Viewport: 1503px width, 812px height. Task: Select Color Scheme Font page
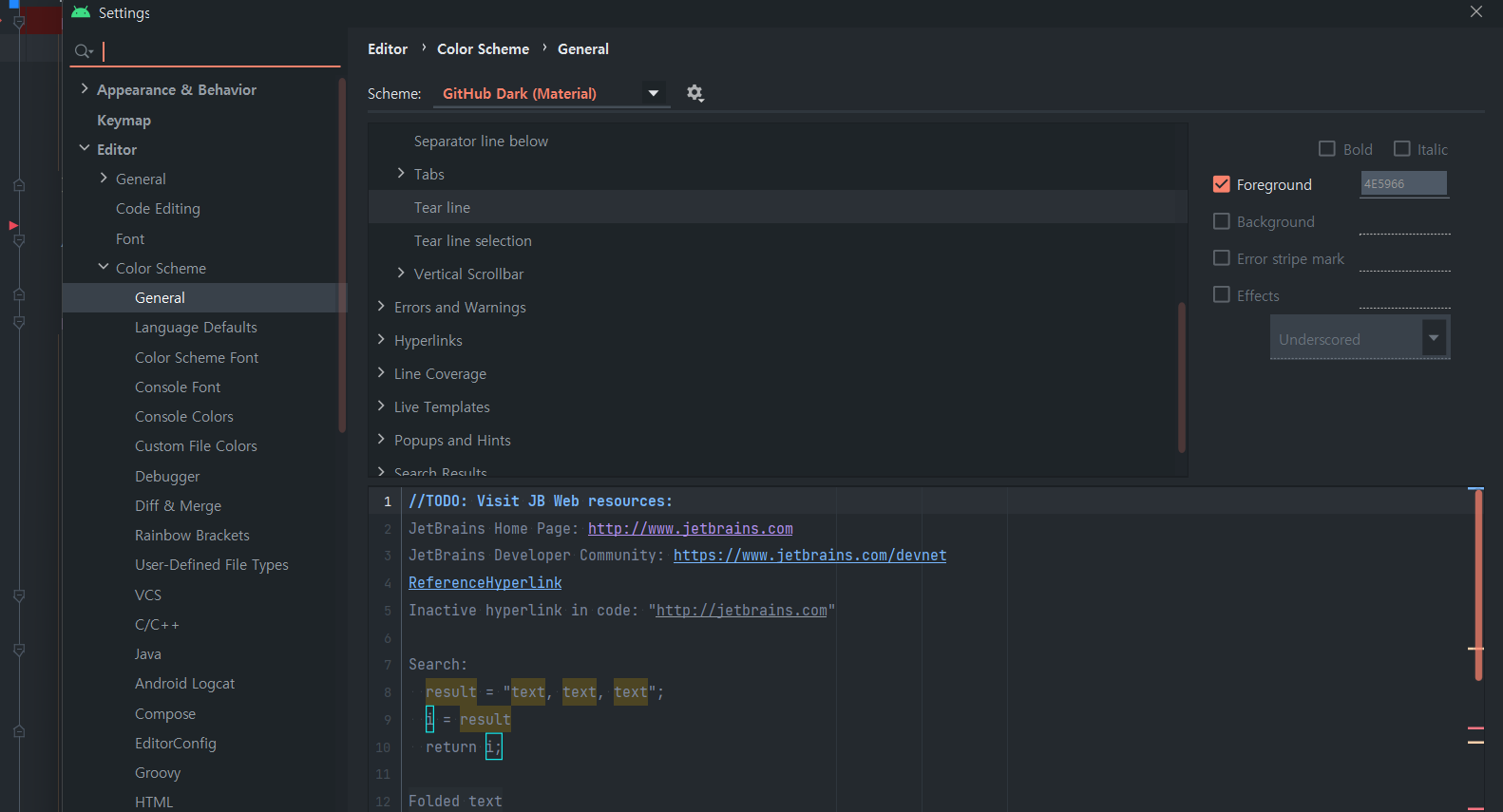(x=197, y=357)
